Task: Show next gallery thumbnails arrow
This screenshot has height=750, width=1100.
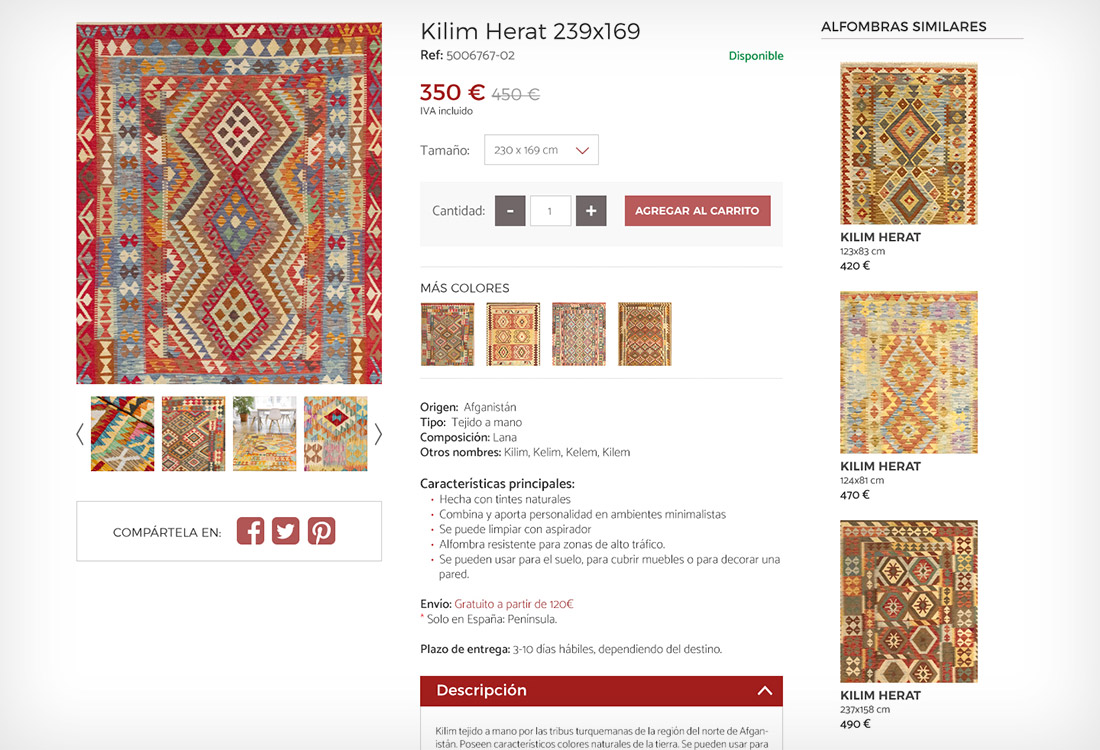Action: point(378,434)
